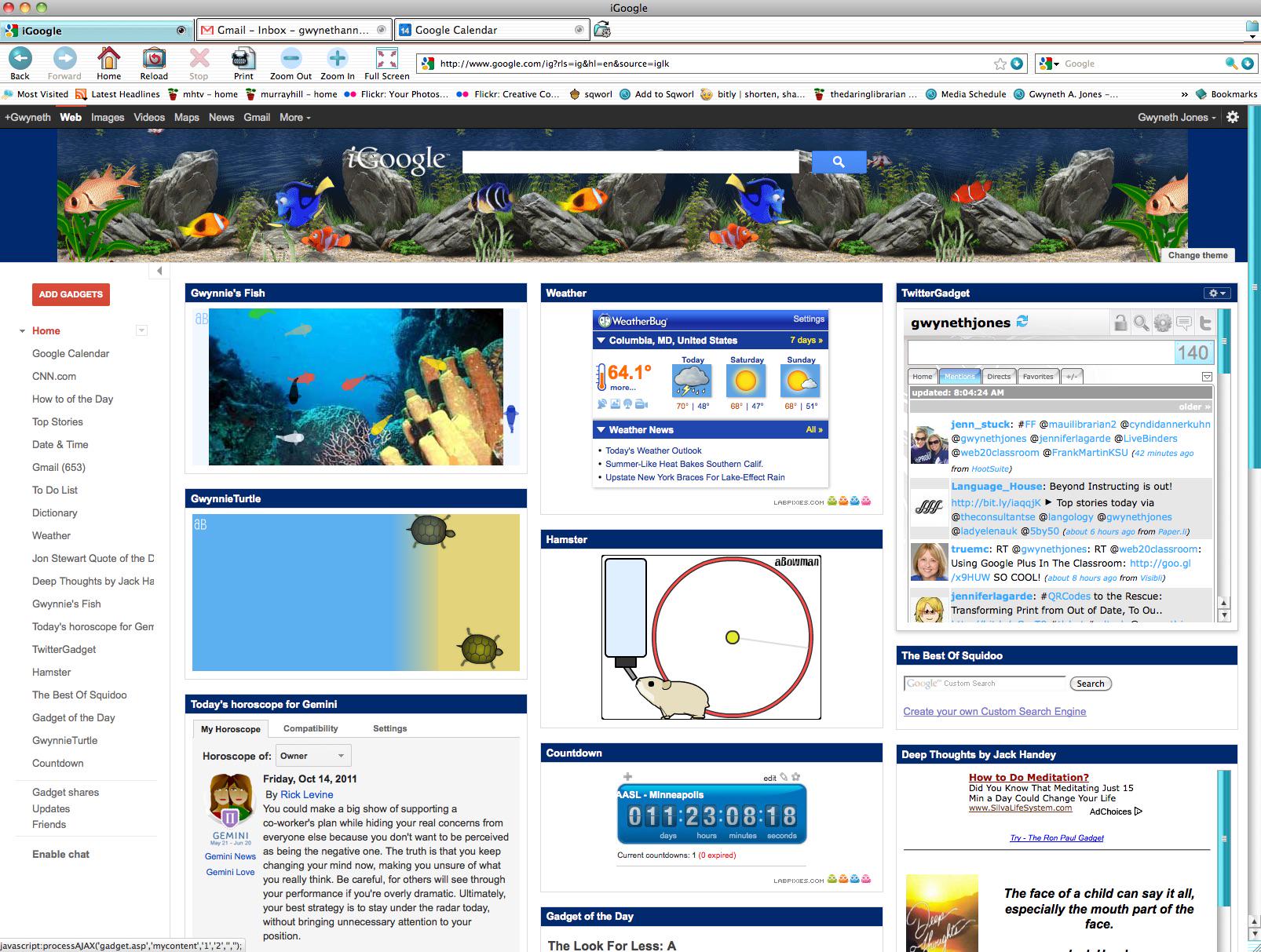Switch the browser to Full Screen
The image size is (1261, 952).
click(x=387, y=58)
